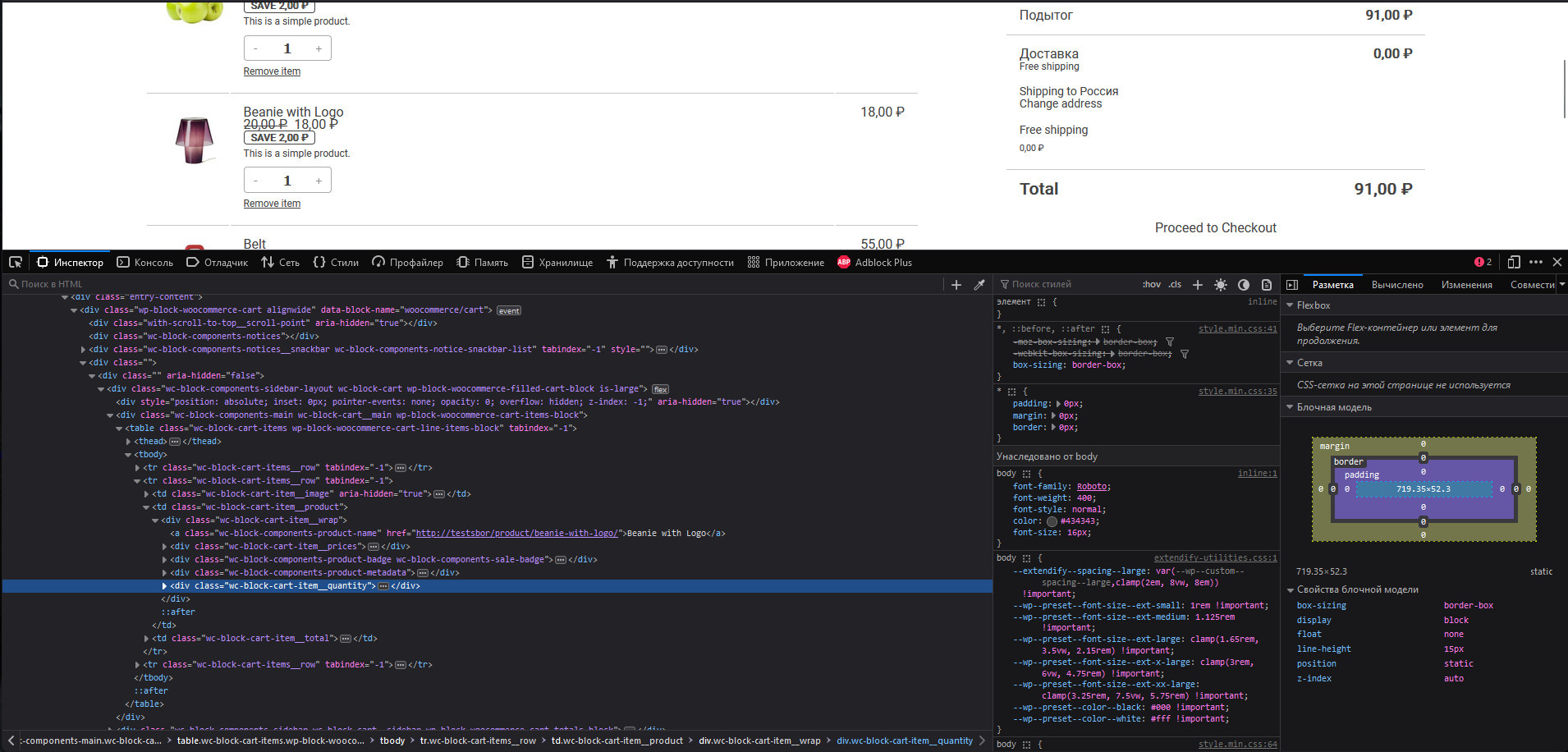Toggle the sidebar pane collapse button

coord(1292,285)
